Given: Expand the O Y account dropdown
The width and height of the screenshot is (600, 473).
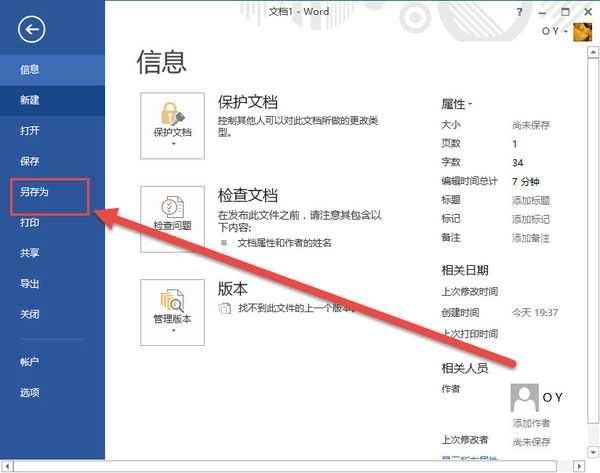Looking at the screenshot, I should click(x=566, y=31).
